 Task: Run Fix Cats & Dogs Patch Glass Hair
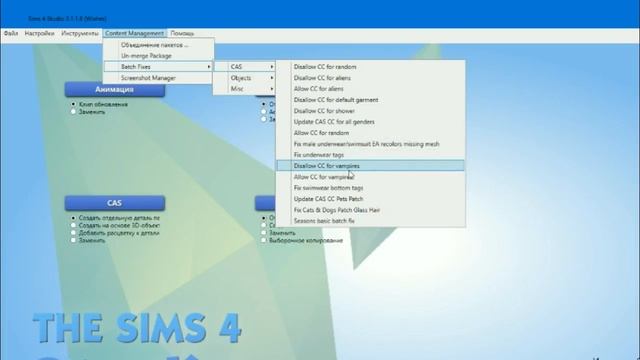pos(371,210)
